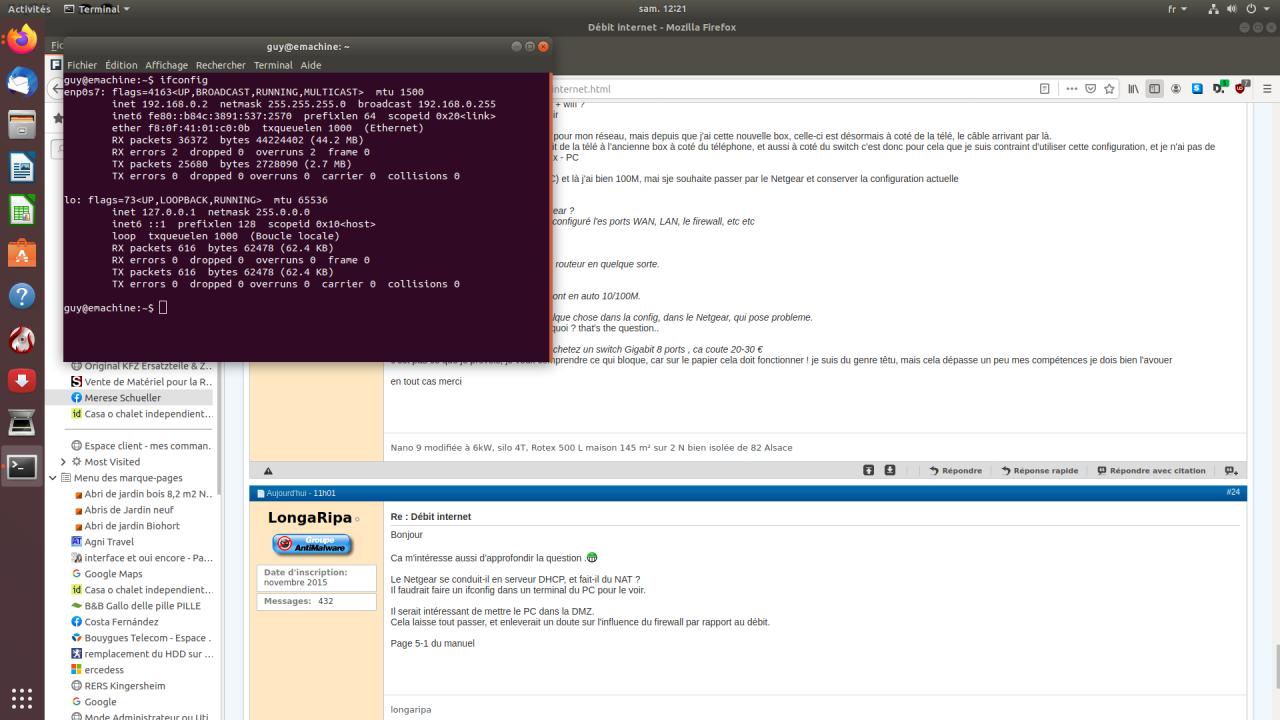Viewport: 1280px width, 720px height.
Task: Show all applications grid
Action: (22, 697)
